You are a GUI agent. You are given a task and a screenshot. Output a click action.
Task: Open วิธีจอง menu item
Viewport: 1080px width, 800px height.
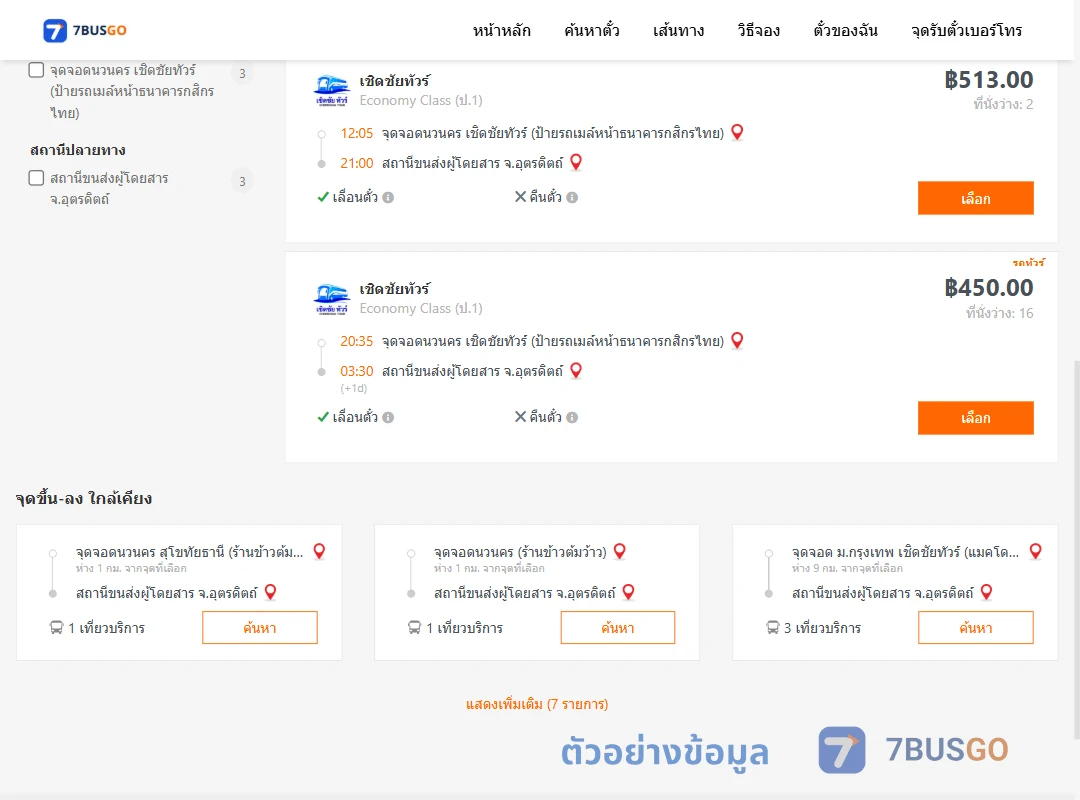[x=758, y=30]
